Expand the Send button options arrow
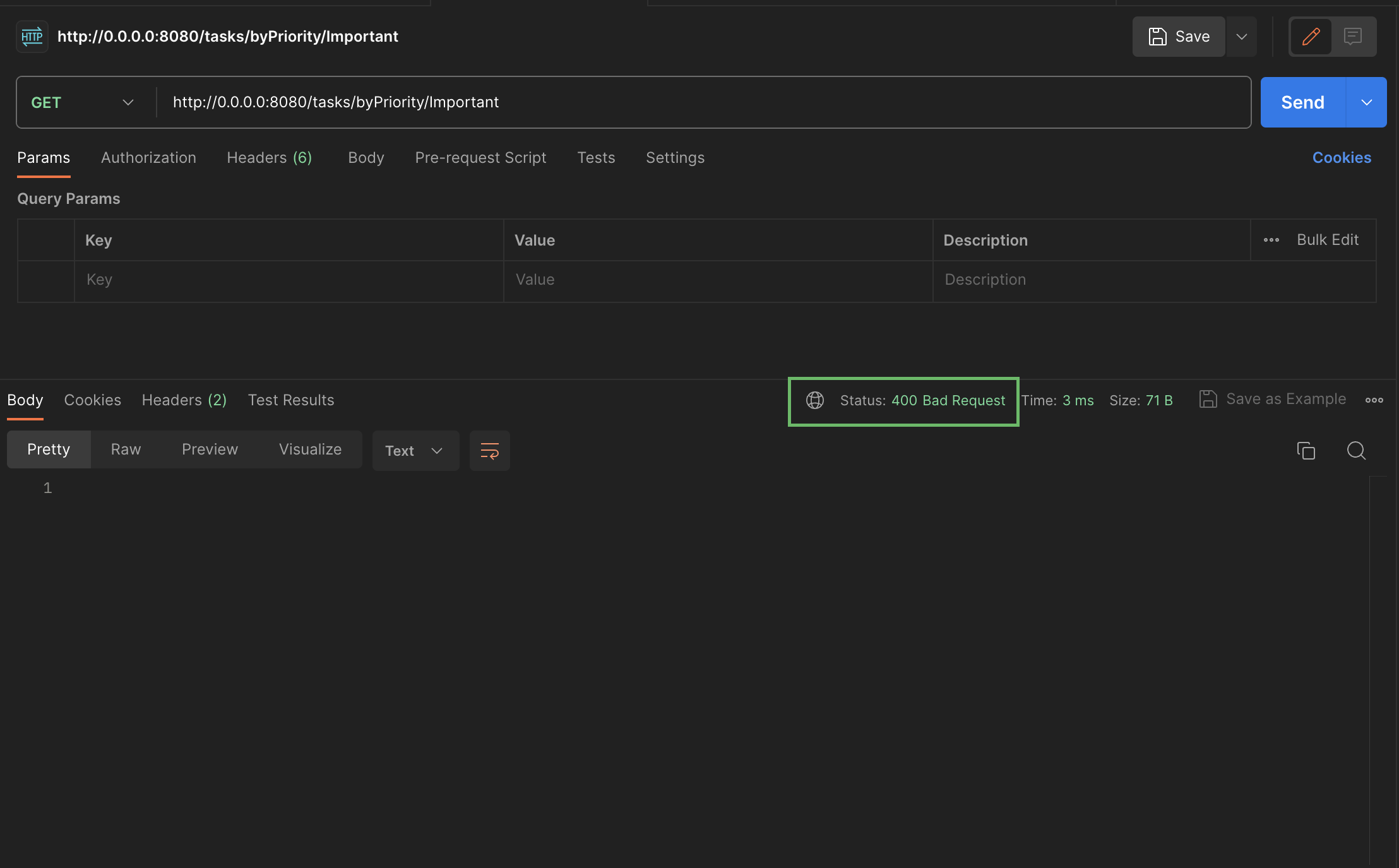This screenshot has width=1399, height=868. click(x=1367, y=102)
